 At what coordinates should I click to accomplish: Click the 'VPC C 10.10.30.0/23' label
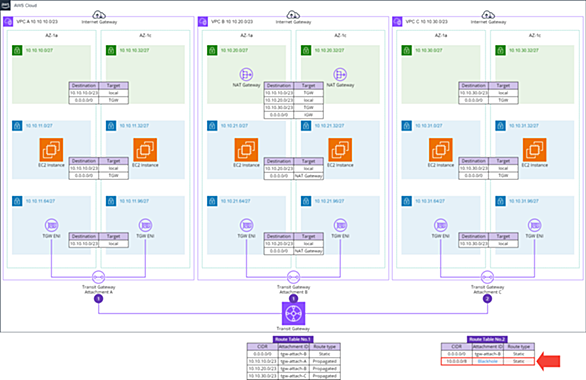(x=426, y=22)
